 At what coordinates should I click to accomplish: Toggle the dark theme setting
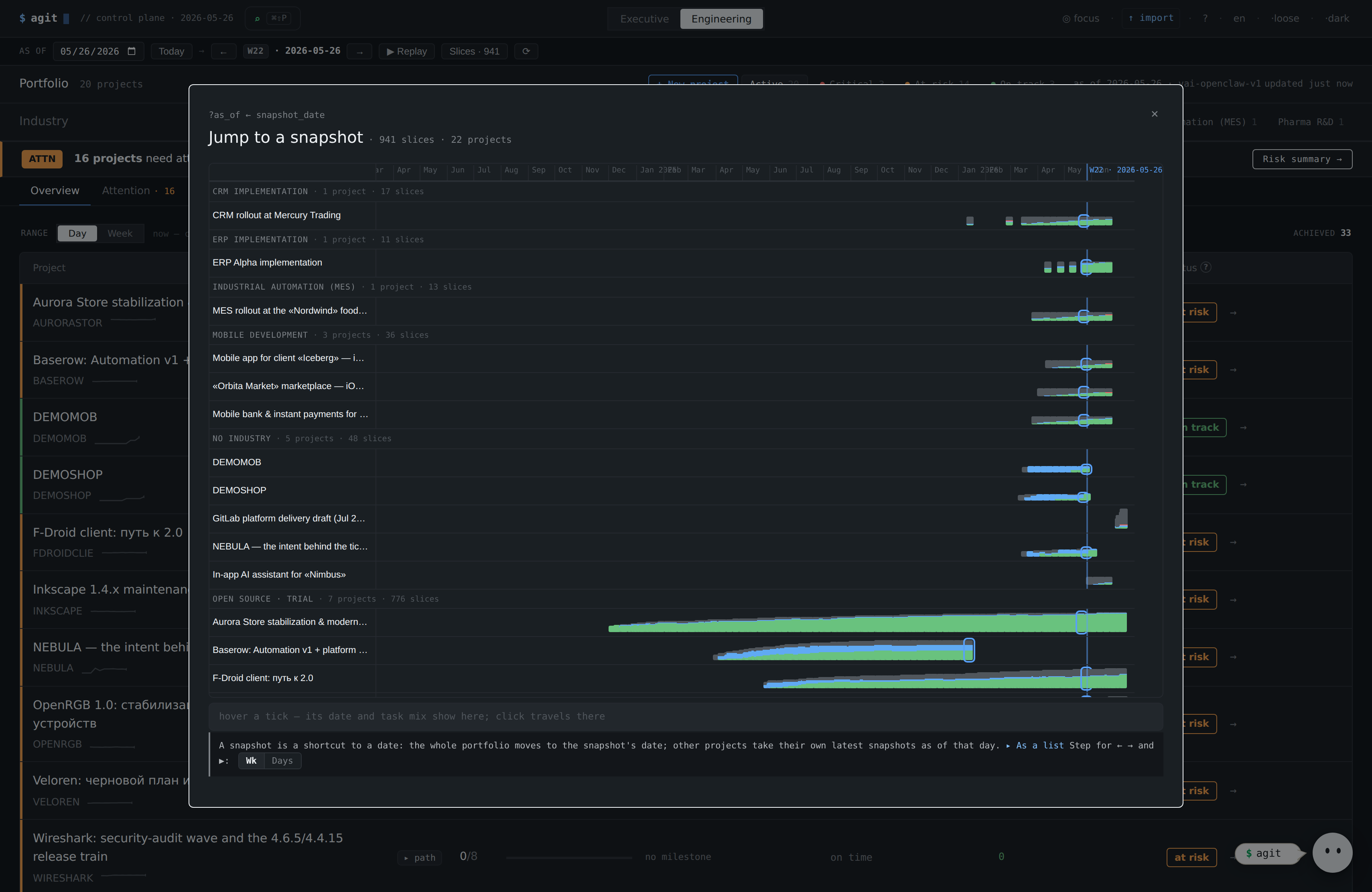pos(1337,18)
